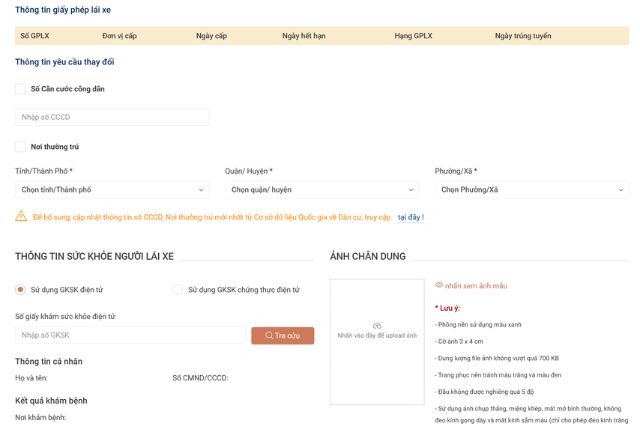Focus the Nhập số GKSK text field

click(x=129, y=335)
